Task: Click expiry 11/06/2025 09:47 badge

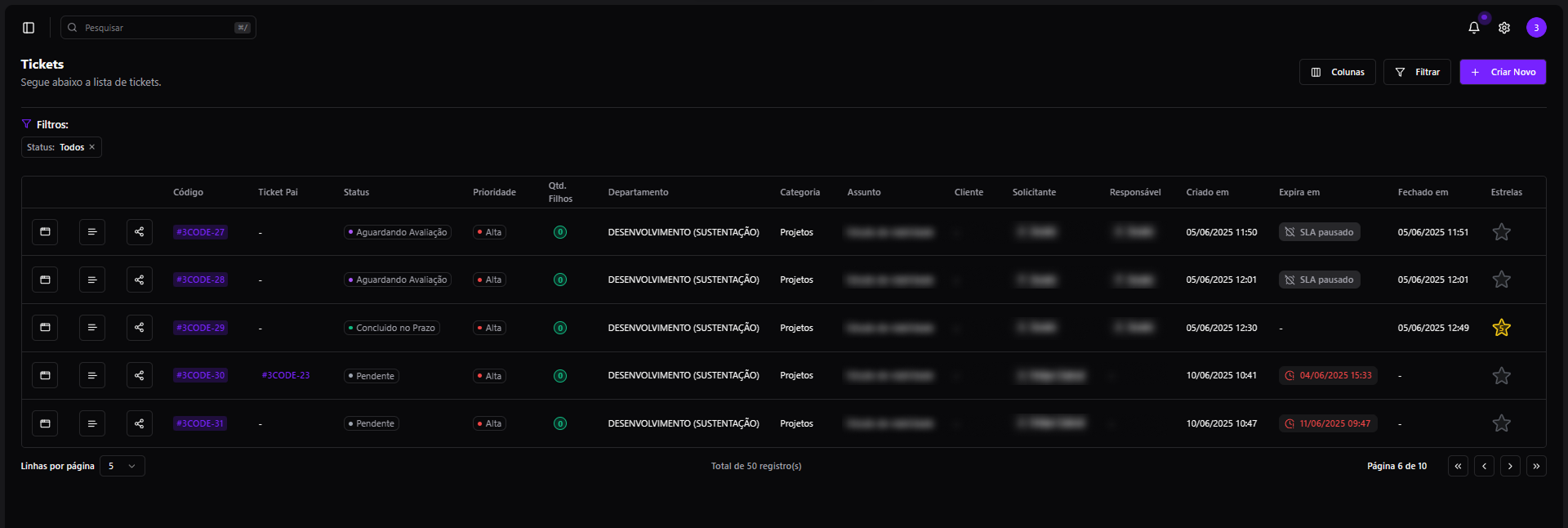Action: [x=1328, y=423]
